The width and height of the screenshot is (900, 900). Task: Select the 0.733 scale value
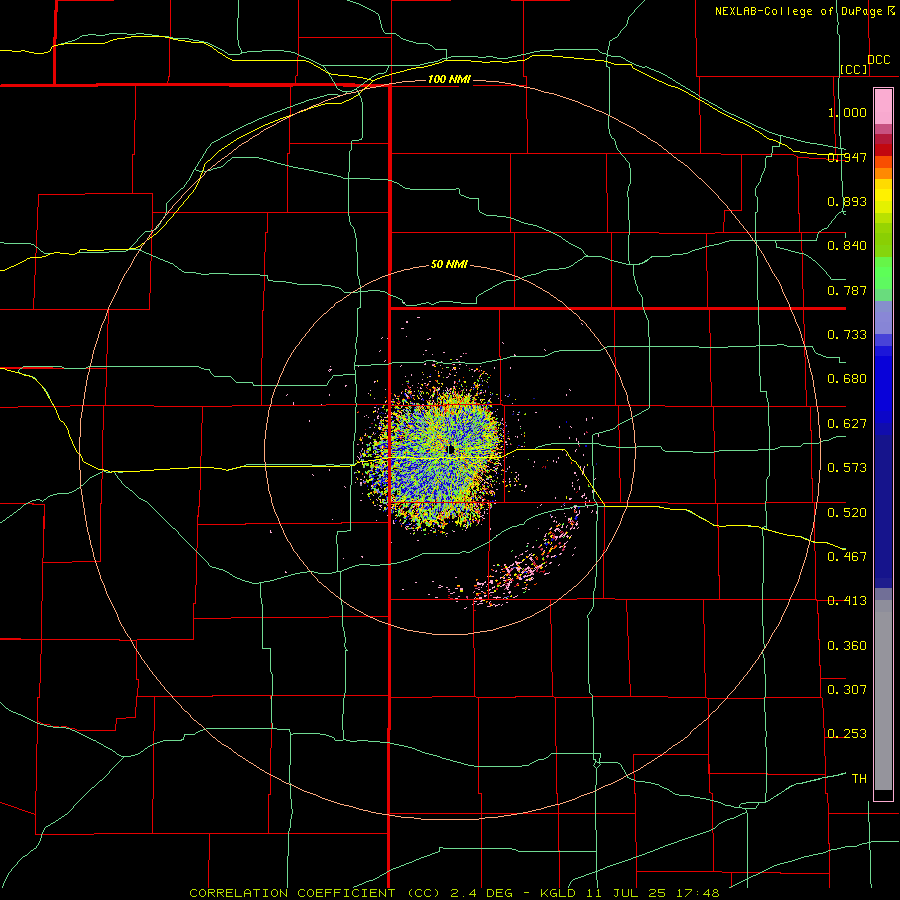[847, 335]
